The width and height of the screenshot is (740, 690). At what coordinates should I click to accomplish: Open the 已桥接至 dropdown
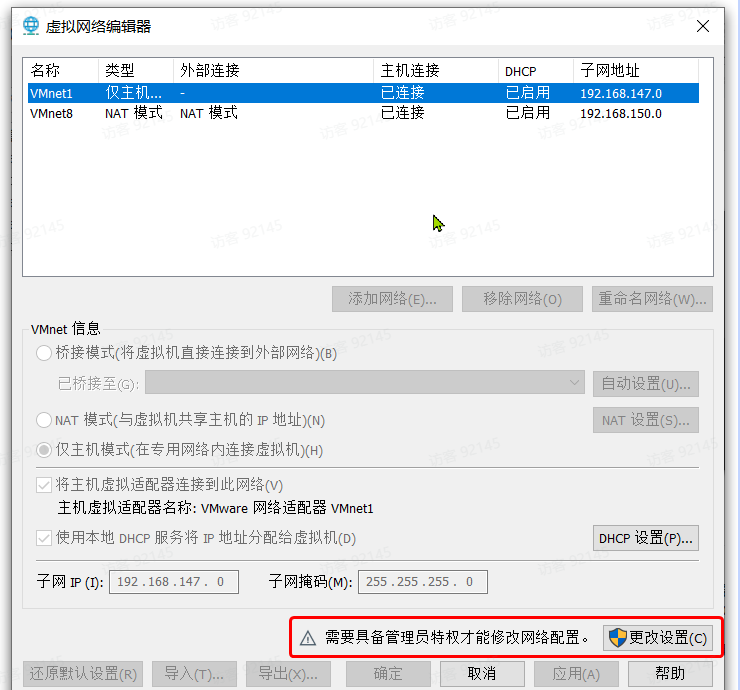click(x=365, y=382)
